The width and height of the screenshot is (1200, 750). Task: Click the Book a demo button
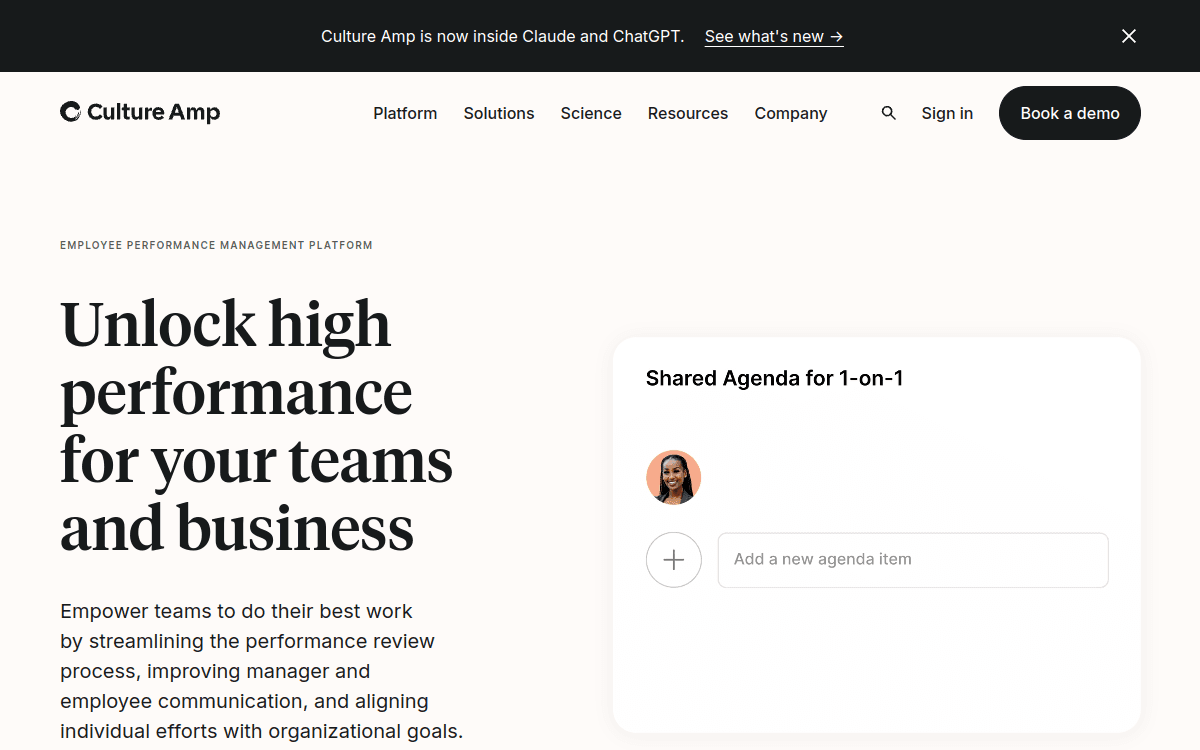pyautogui.click(x=1070, y=113)
